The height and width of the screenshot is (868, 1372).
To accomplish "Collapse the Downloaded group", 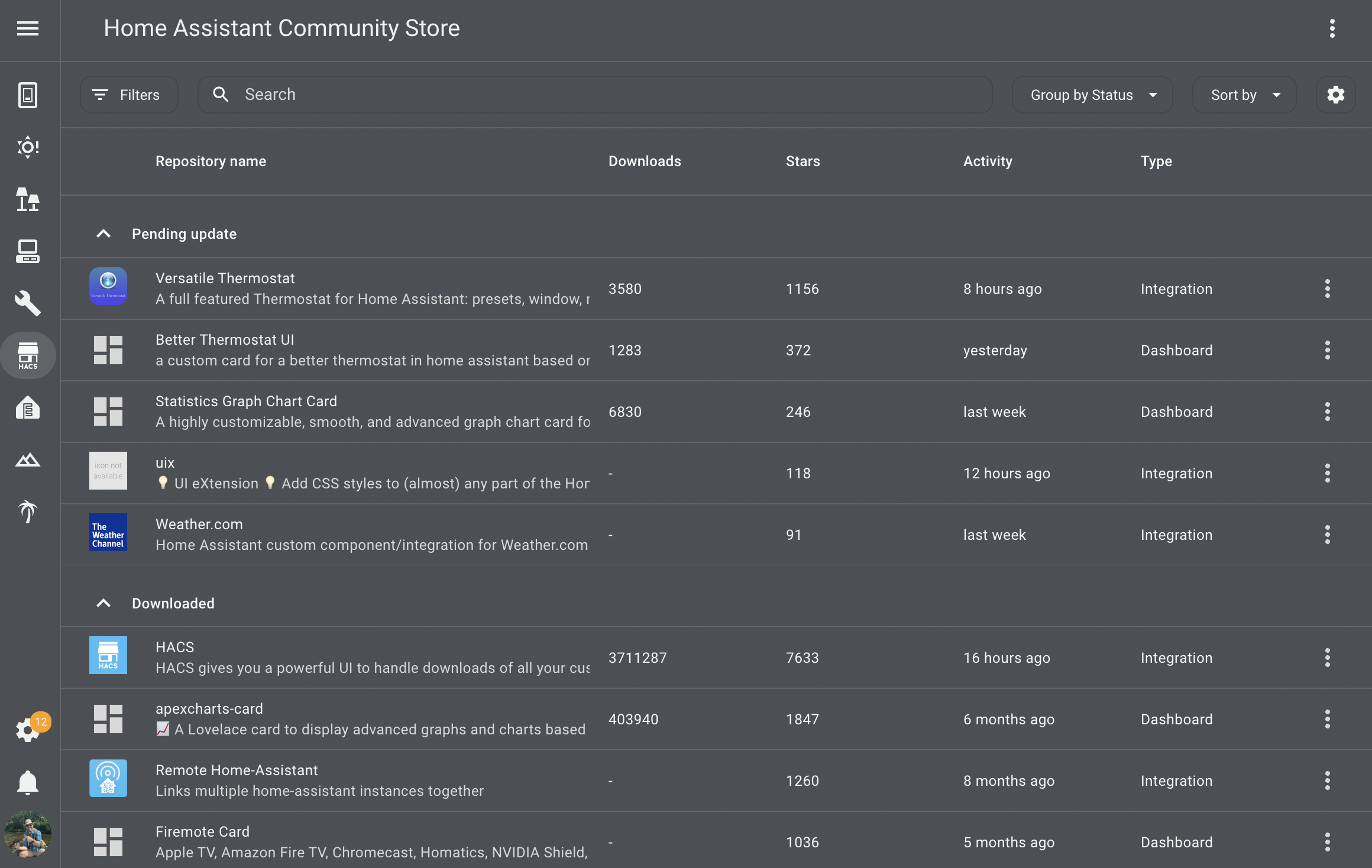I will [x=103, y=603].
